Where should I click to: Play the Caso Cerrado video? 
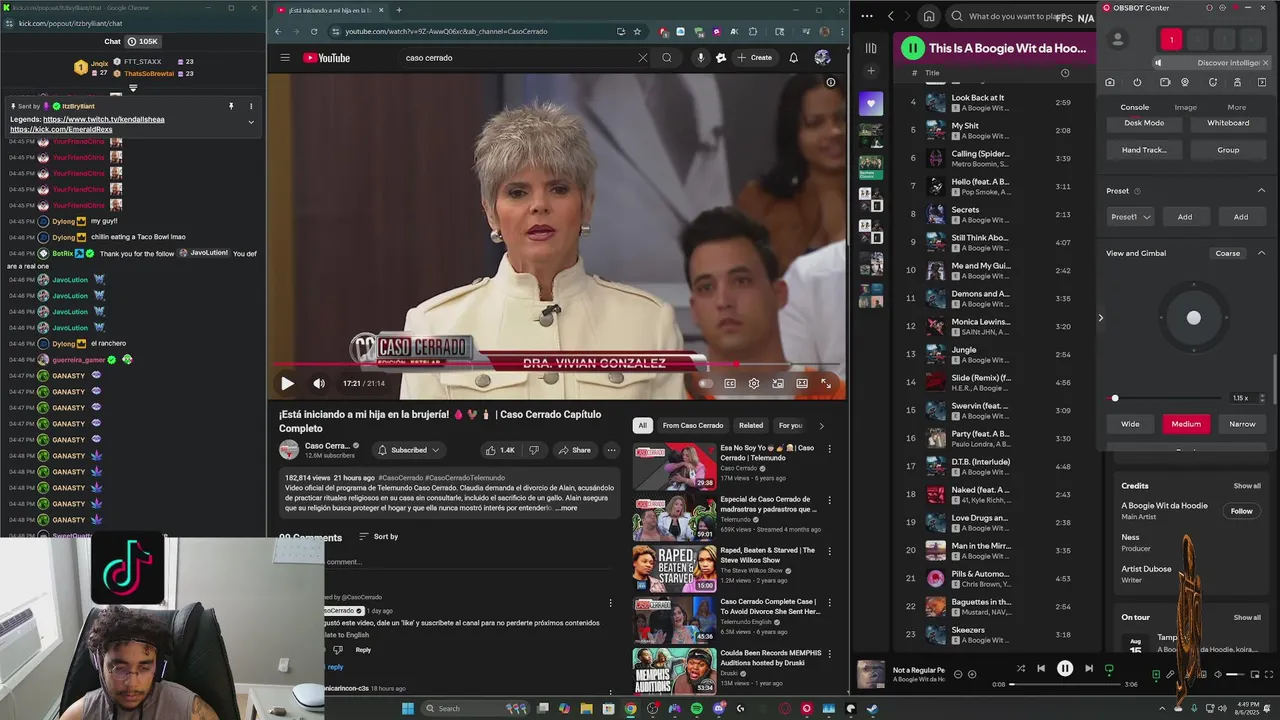(x=287, y=383)
